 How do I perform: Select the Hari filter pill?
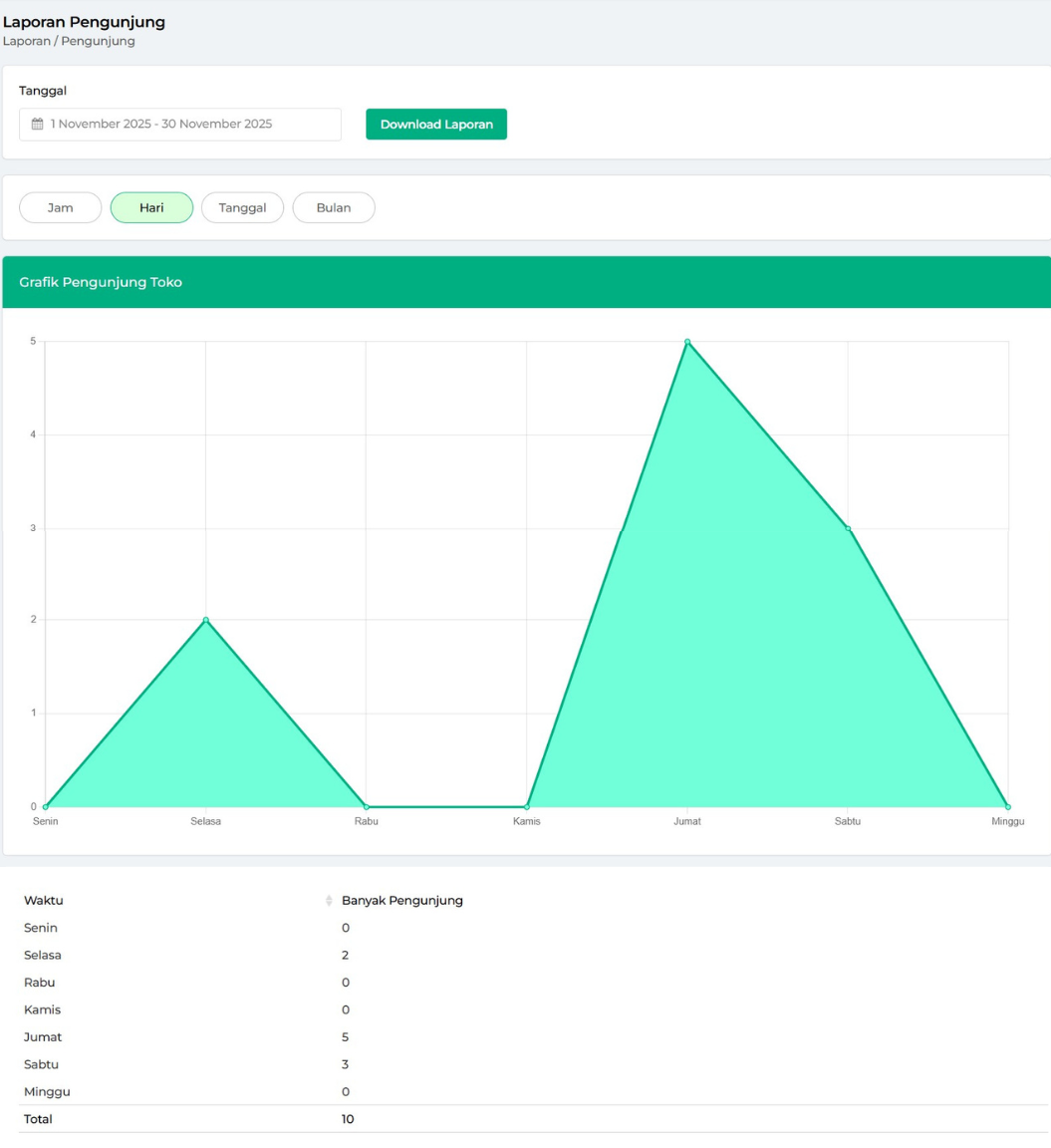click(x=151, y=208)
